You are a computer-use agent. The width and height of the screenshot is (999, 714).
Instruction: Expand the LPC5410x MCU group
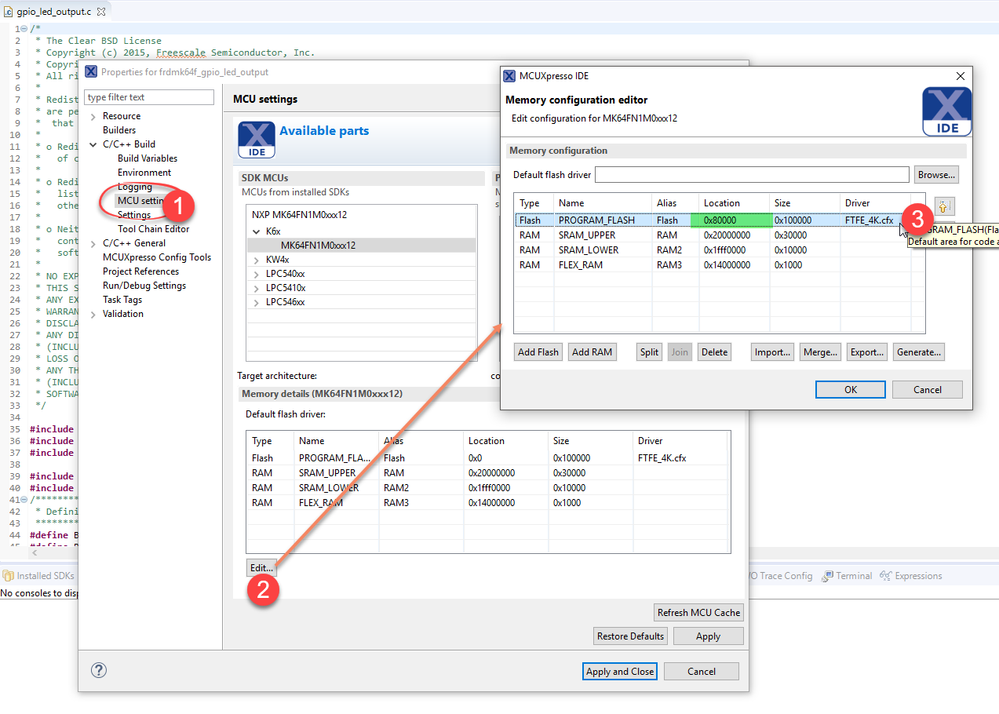(x=256, y=288)
